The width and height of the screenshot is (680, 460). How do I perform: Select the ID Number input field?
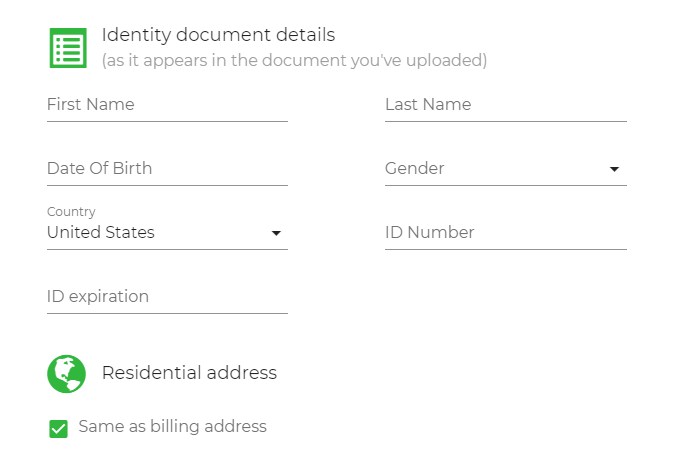506,232
